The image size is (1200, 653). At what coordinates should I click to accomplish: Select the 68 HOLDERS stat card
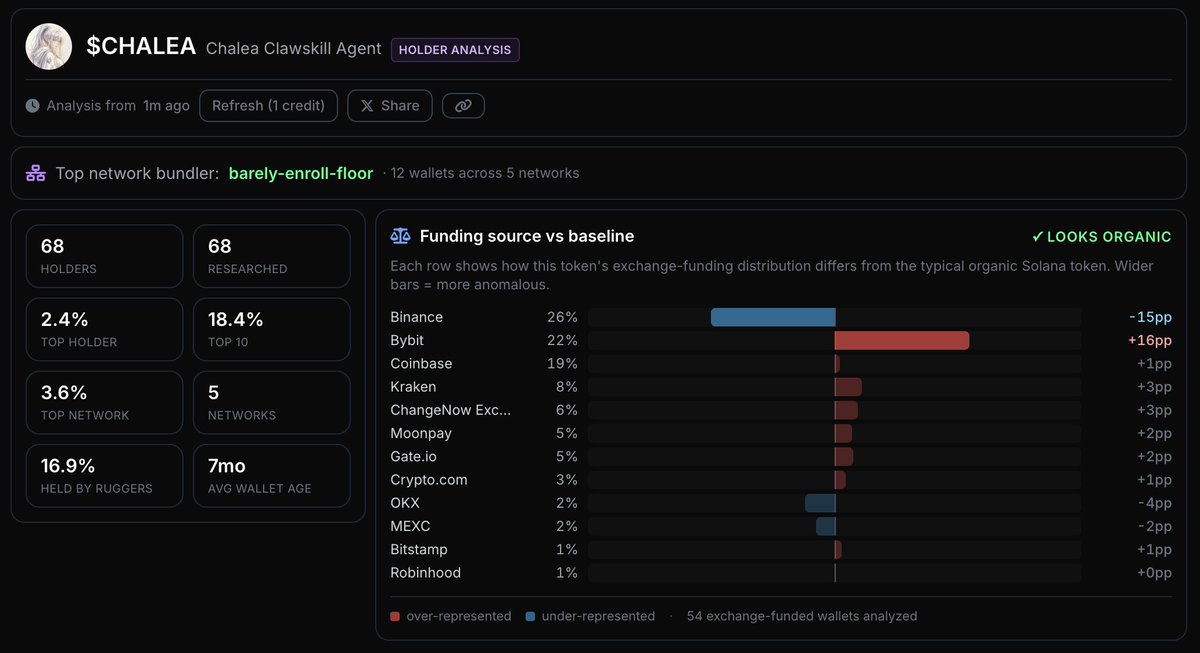(105, 256)
